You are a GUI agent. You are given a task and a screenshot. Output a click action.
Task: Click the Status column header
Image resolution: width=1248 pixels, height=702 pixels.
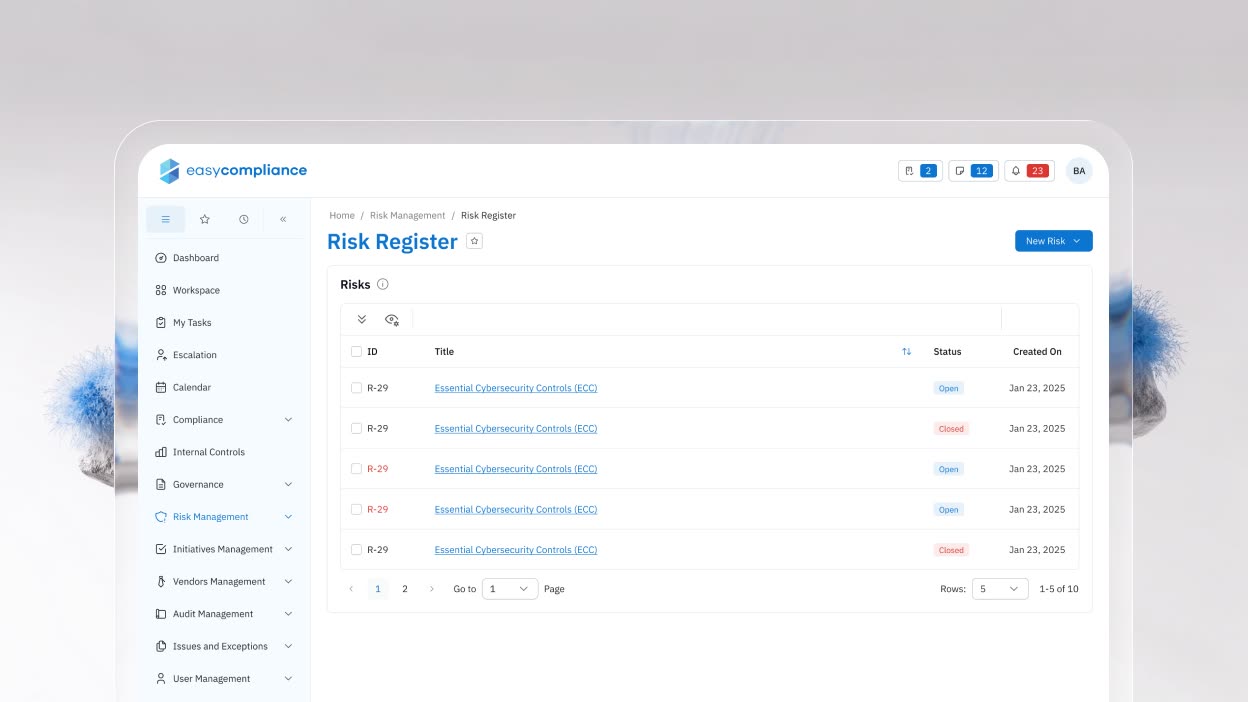(947, 352)
